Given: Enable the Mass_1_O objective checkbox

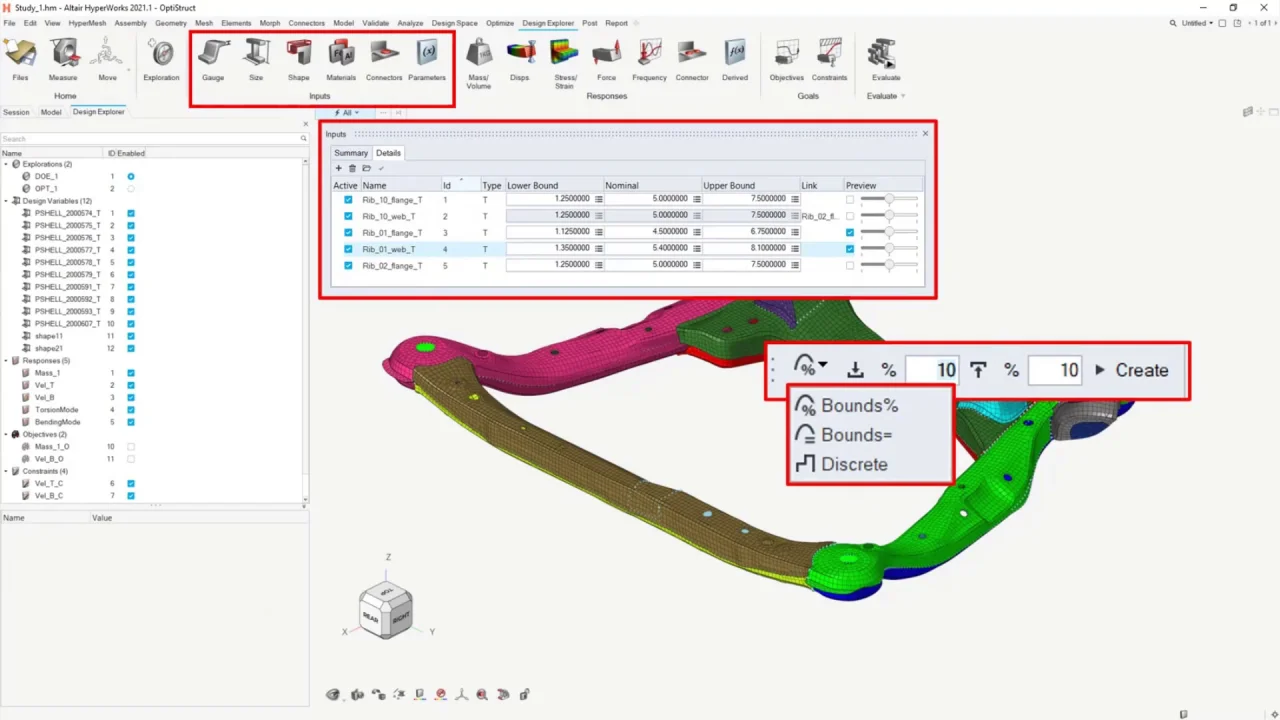Looking at the screenshot, I should (x=131, y=447).
